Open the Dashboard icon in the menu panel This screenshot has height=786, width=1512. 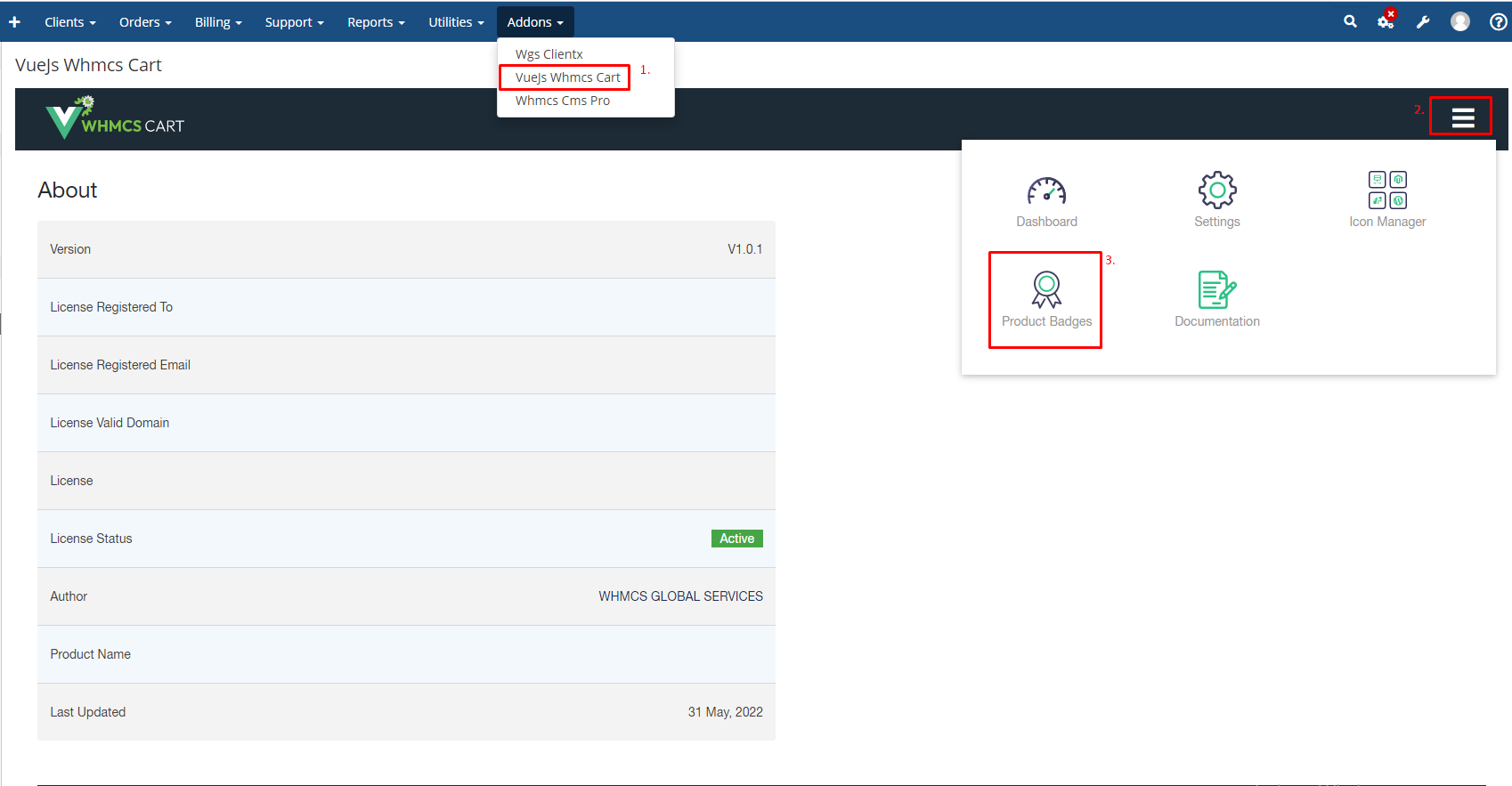tap(1046, 201)
